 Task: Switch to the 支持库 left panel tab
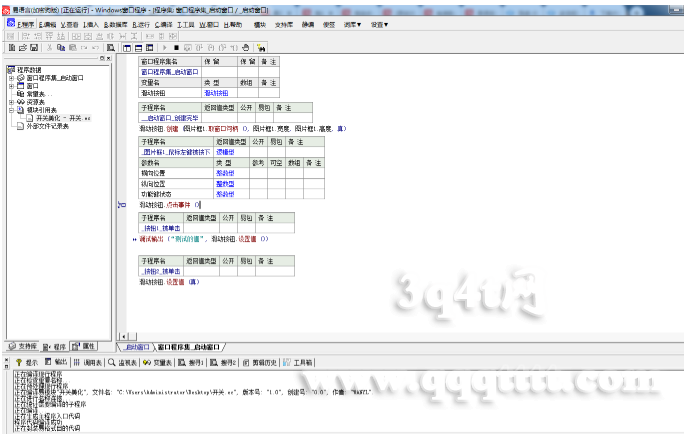(x=23, y=346)
